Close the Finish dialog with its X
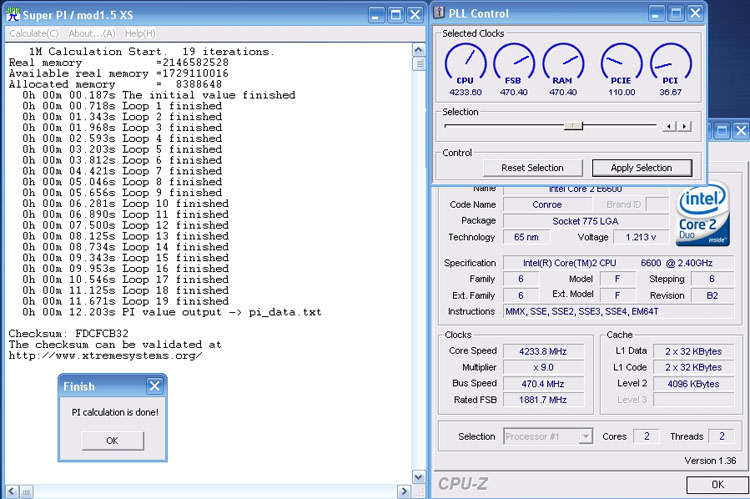Image resolution: width=750 pixels, height=499 pixels. point(154,386)
